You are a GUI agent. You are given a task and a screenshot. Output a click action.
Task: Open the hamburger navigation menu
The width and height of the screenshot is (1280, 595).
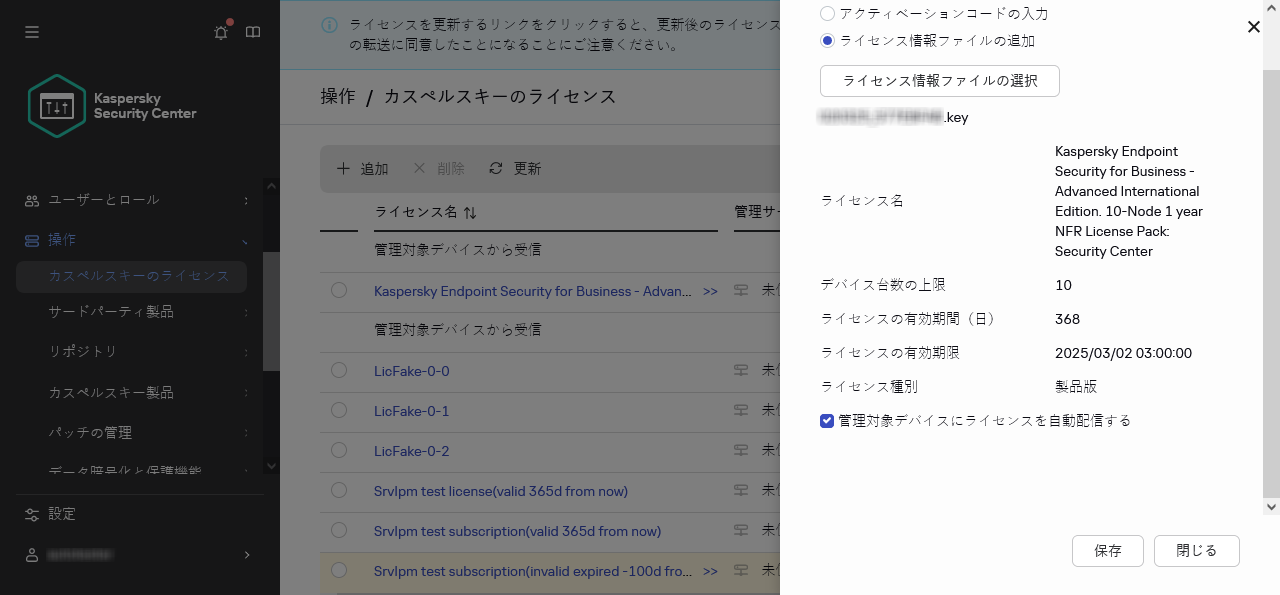pyautogui.click(x=31, y=31)
